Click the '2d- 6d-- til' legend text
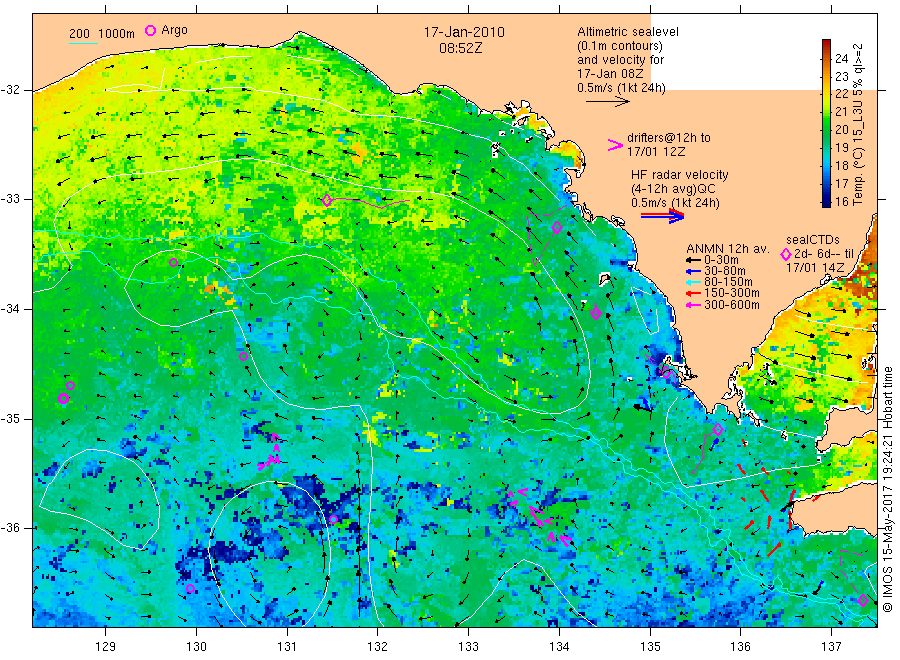The height and width of the screenshot is (660, 900). point(825,254)
